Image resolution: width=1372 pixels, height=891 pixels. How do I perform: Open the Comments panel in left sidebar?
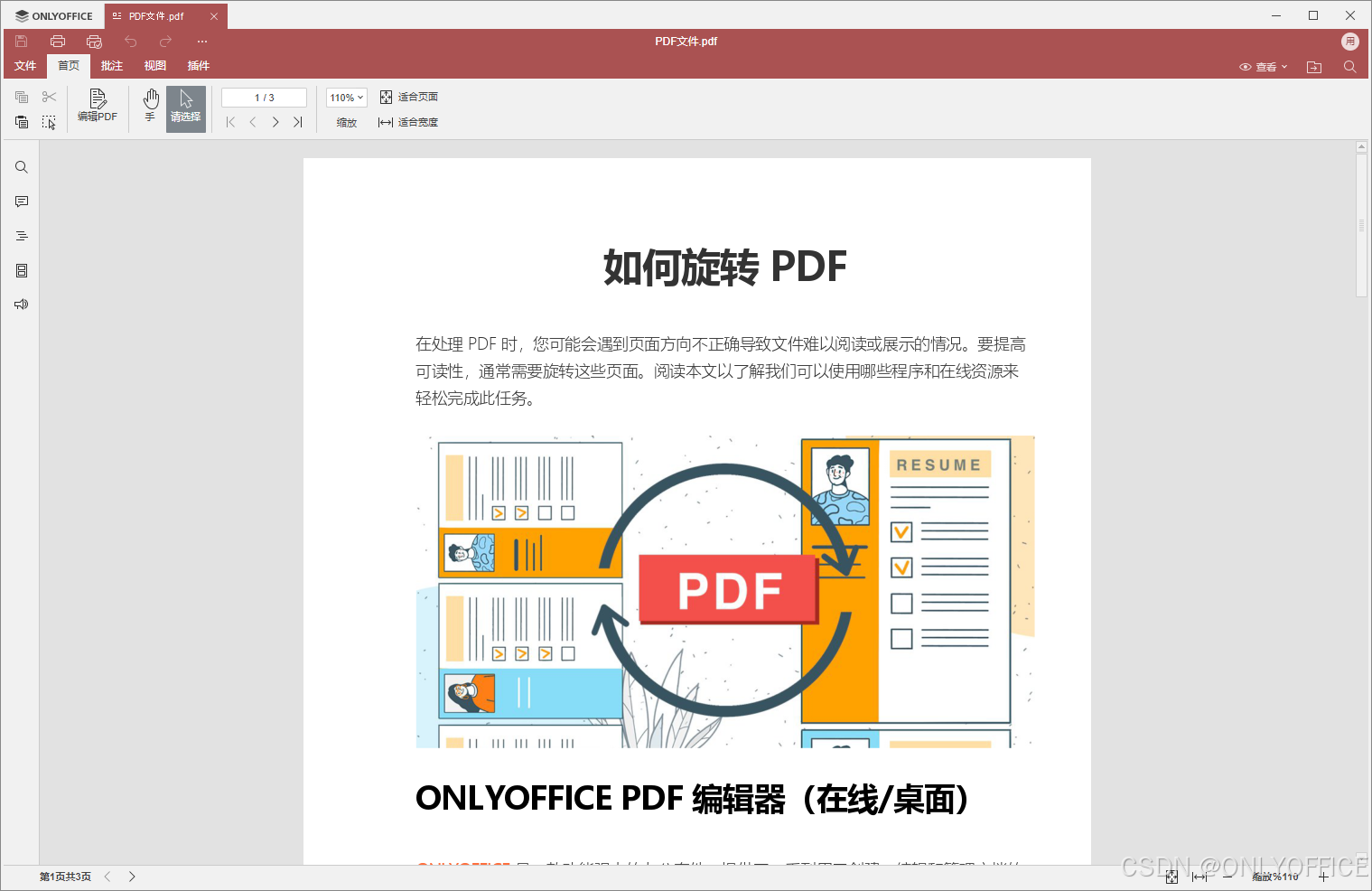point(22,202)
